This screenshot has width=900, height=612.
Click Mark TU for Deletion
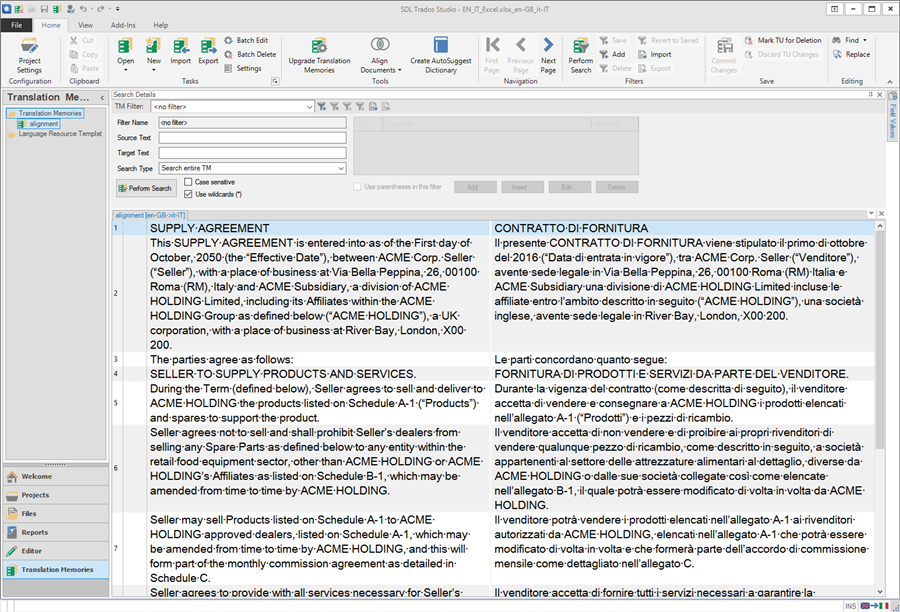click(x=783, y=40)
